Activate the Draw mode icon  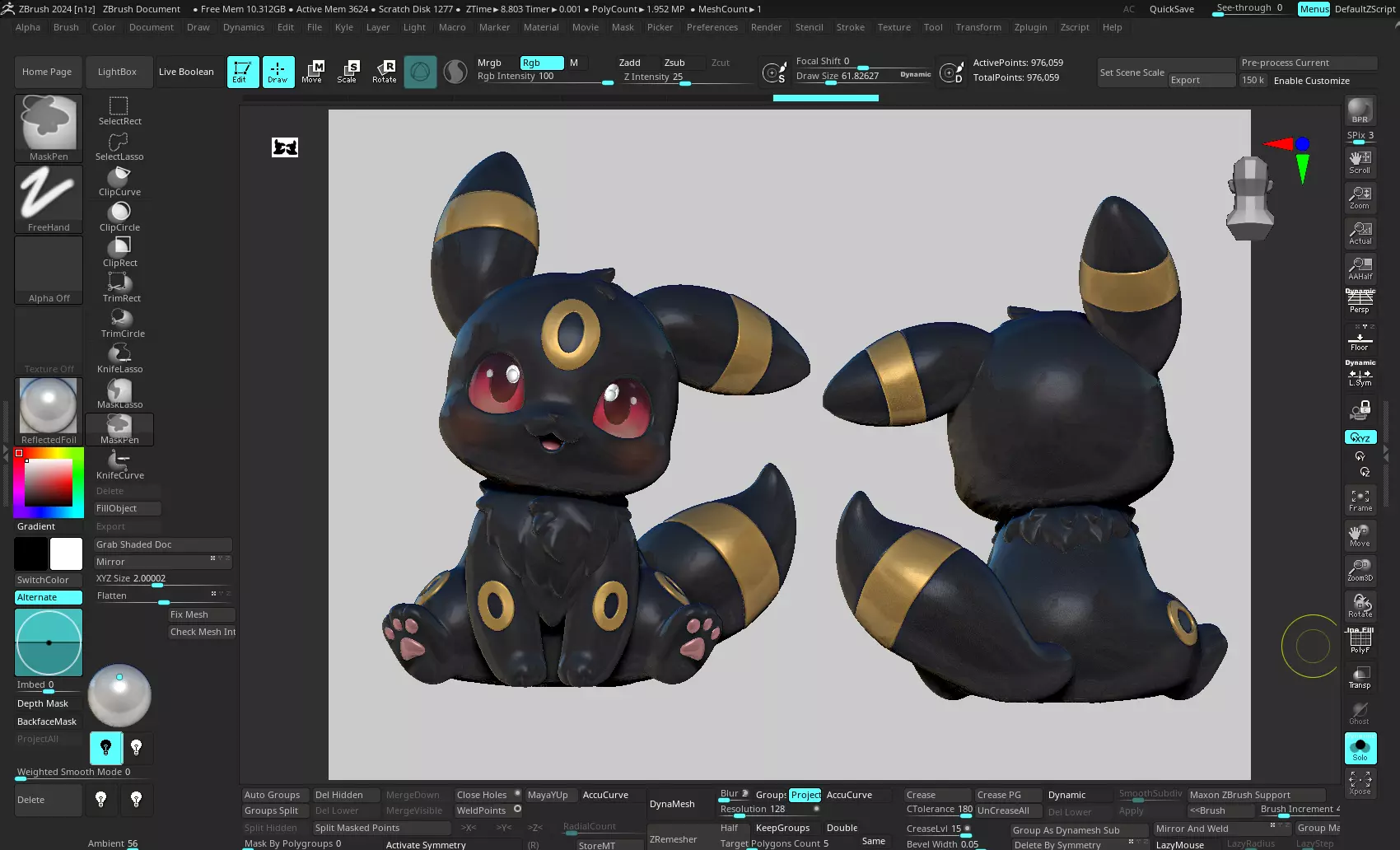coord(278,72)
